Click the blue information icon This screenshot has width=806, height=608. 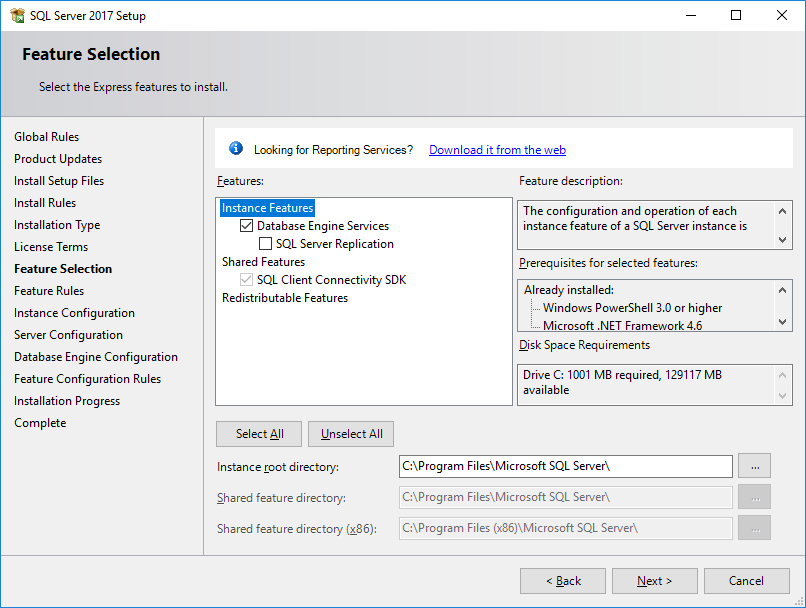pyautogui.click(x=236, y=149)
